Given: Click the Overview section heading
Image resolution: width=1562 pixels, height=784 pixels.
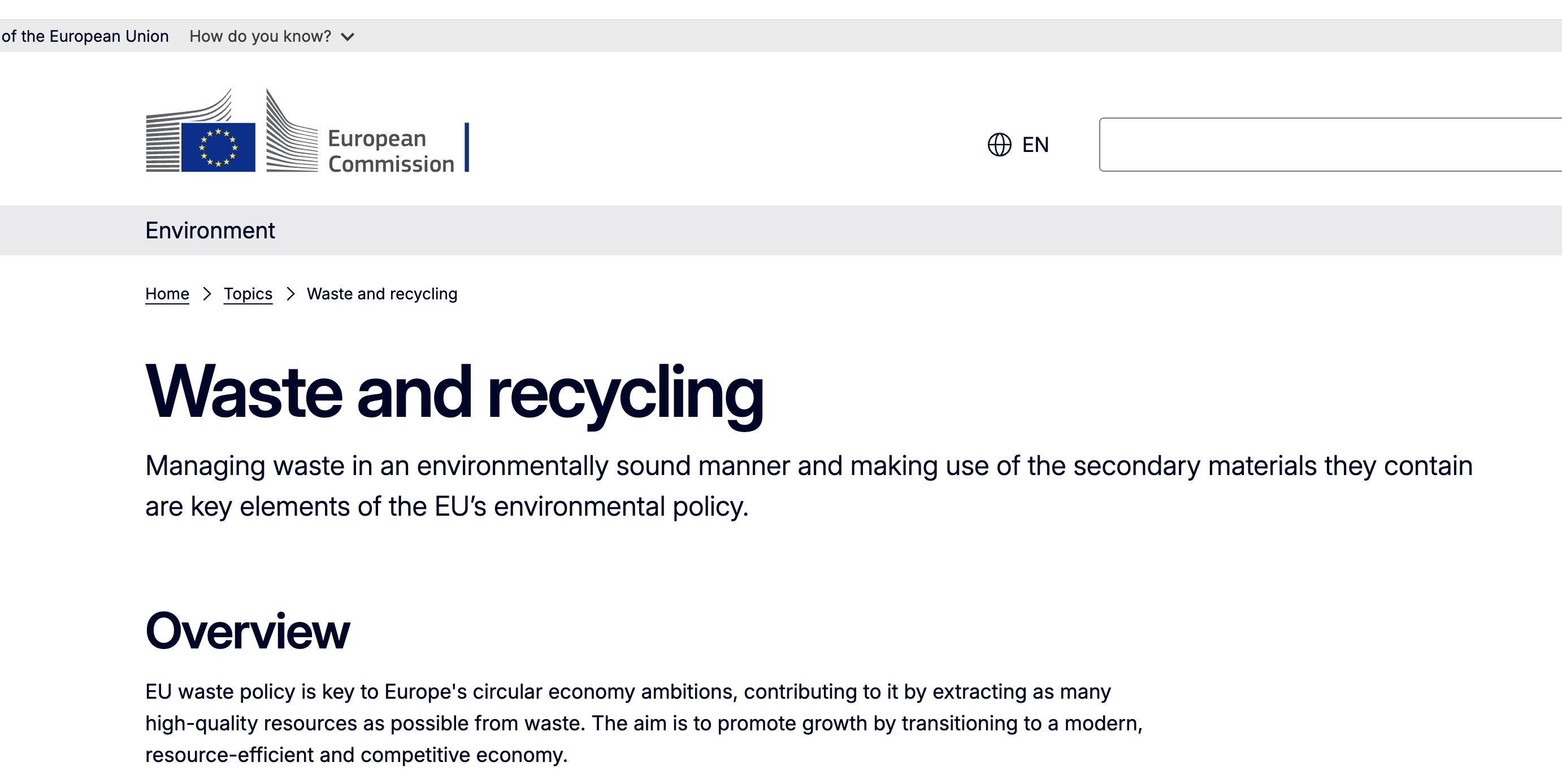Looking at the screenshot, I should [248, 631].
